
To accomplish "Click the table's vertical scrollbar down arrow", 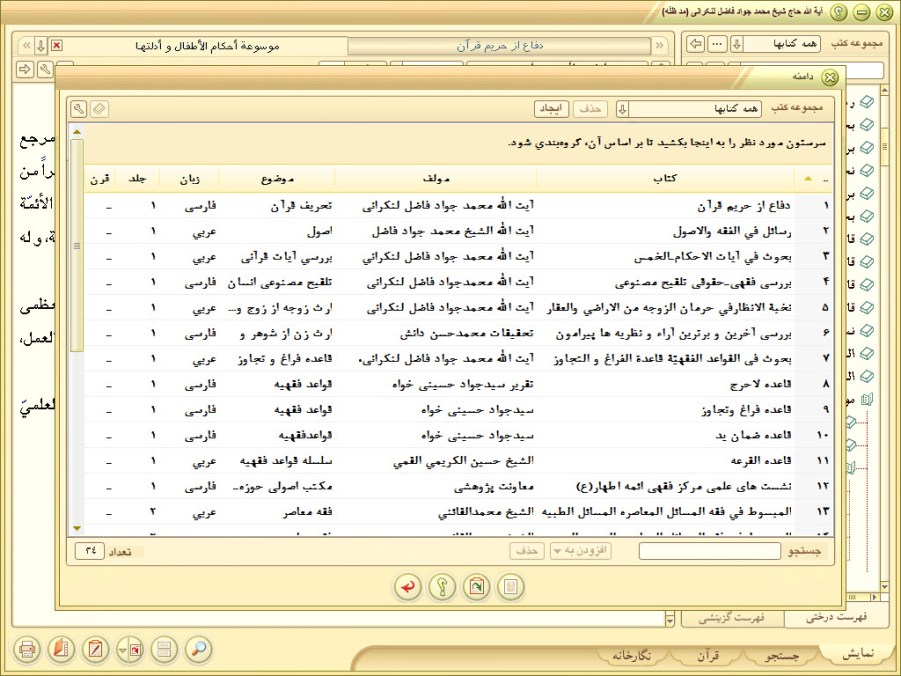I will 77,527.
